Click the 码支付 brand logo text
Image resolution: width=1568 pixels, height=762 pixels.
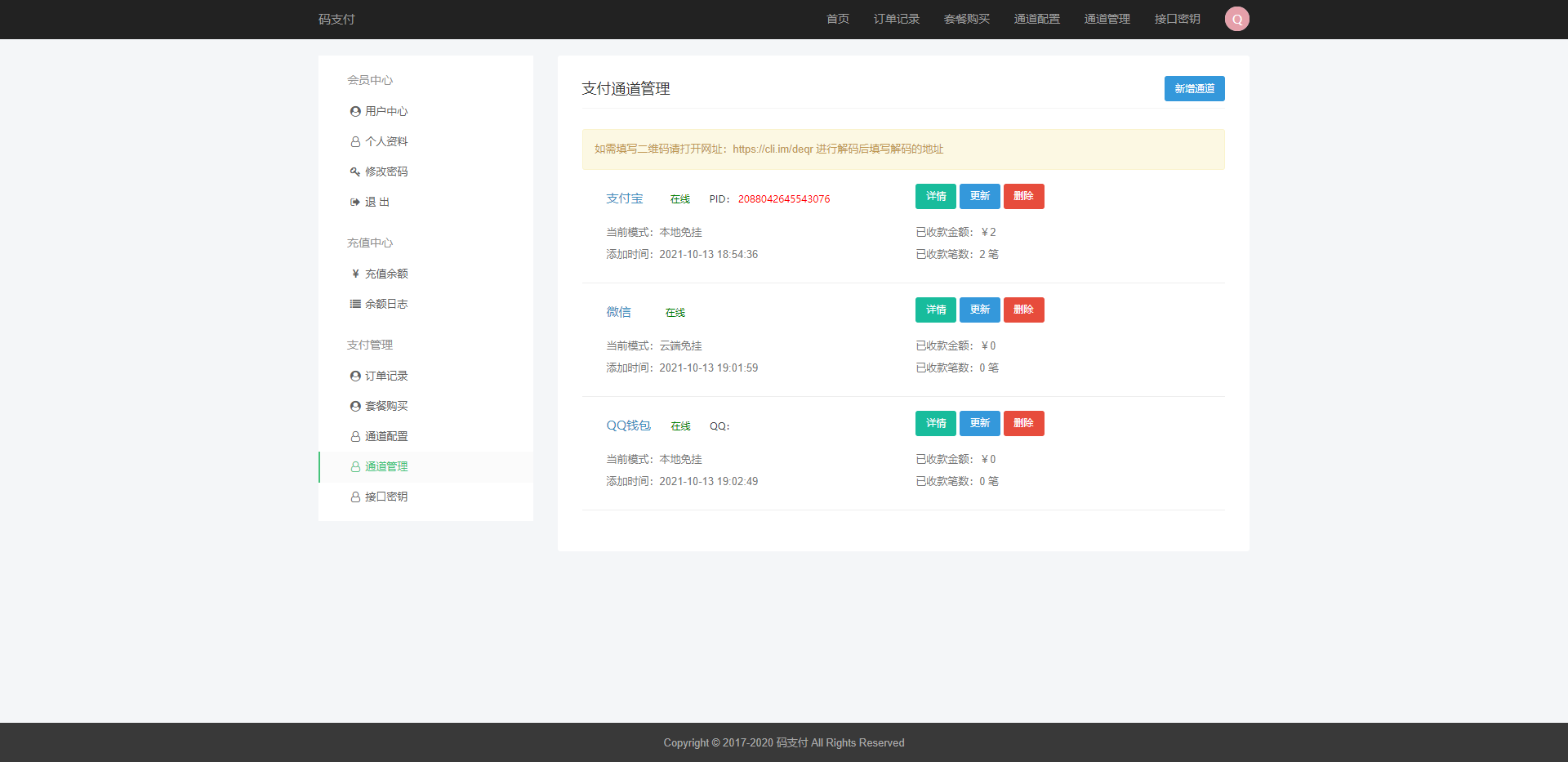coord(336,19)
